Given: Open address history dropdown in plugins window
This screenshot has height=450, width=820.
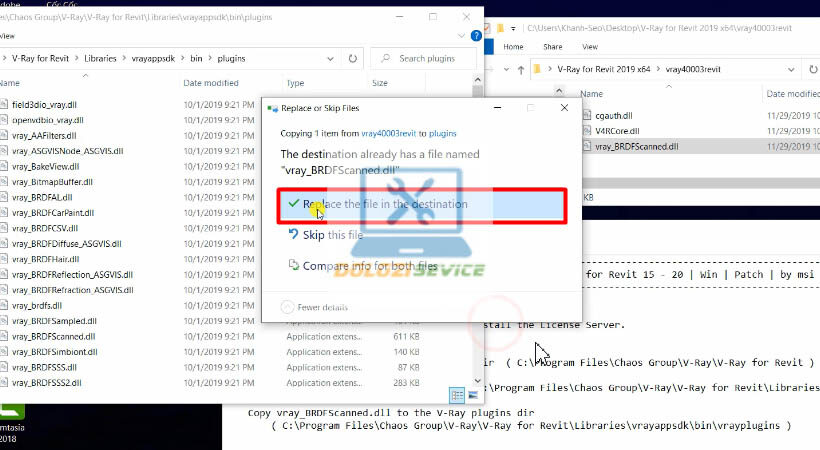Looking at the screenshot, I should (332, 58).
